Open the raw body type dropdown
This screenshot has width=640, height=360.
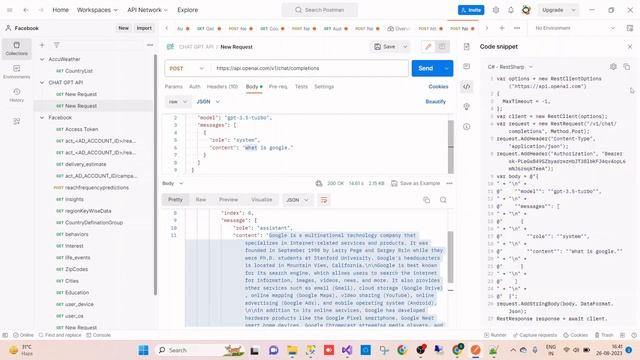tap(178, 102)
